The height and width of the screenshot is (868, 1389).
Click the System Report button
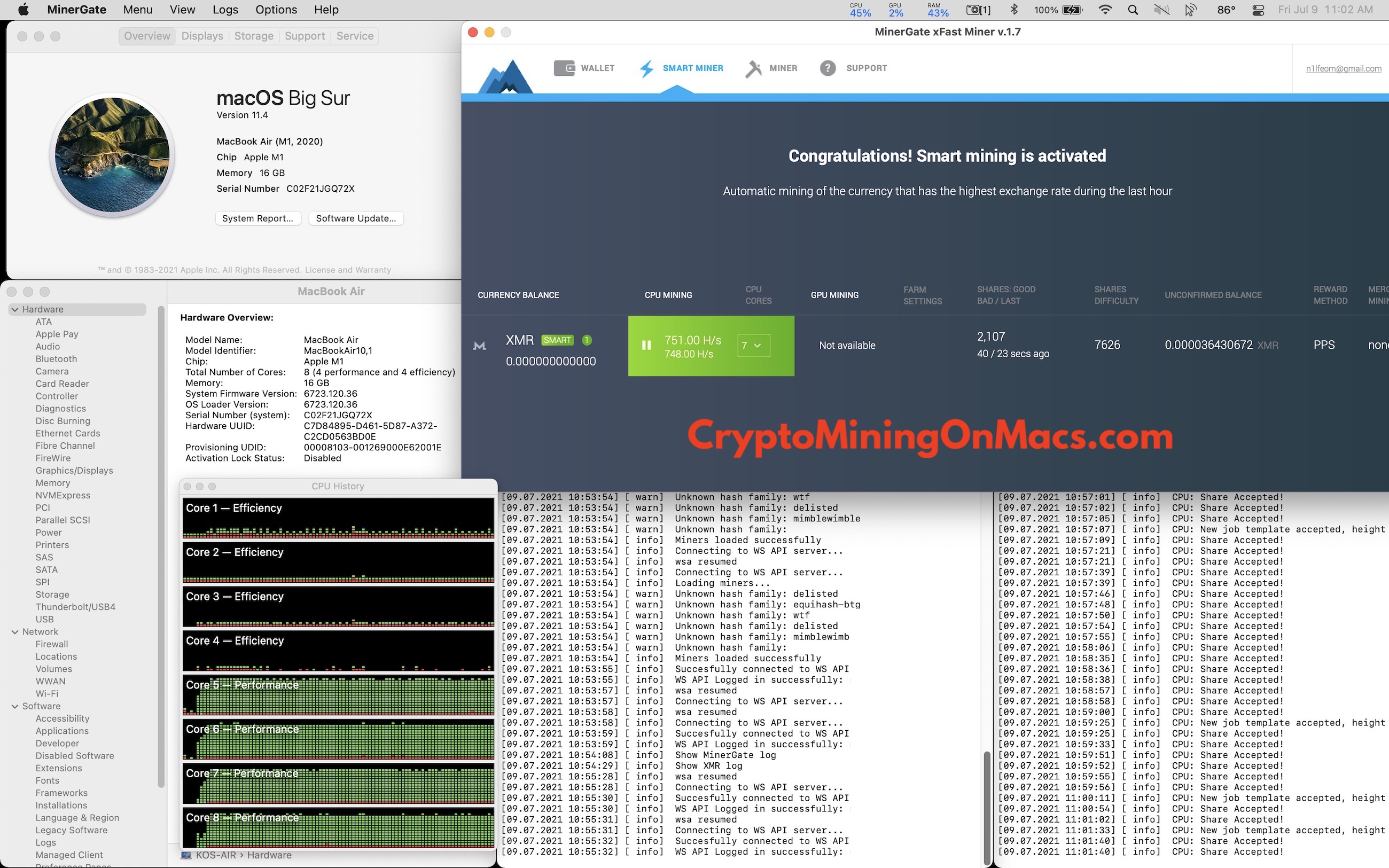click(257, 218)
